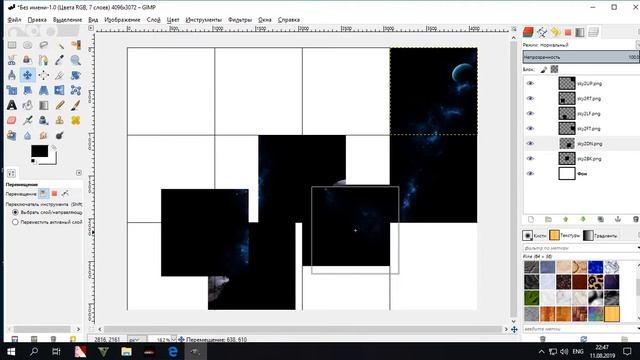Anchor the floating layer
Screen dimensions: 640x360
pyautogui.click(x=618, y=220)
